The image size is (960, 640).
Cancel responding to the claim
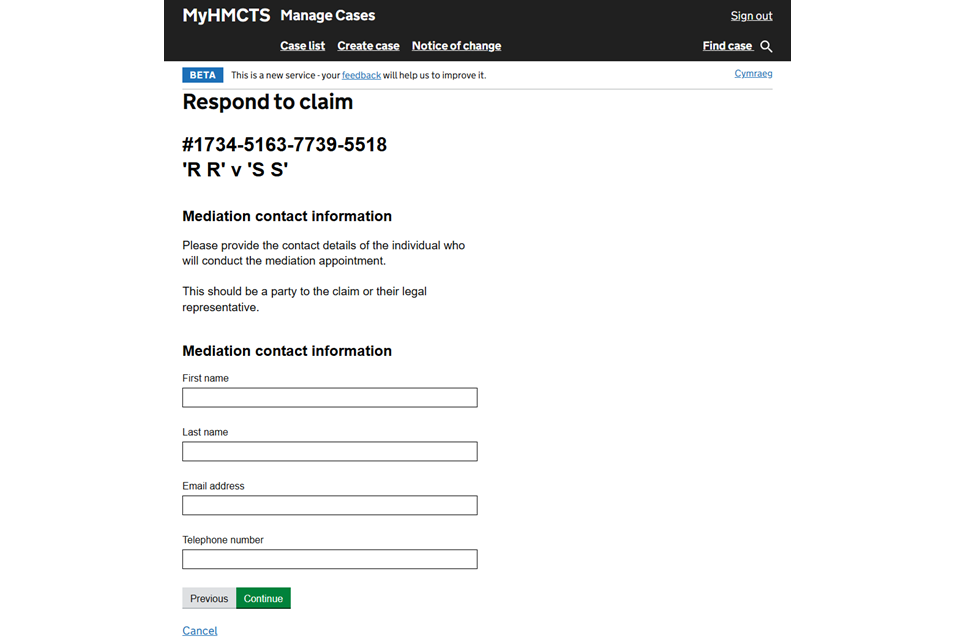point(199,631)
